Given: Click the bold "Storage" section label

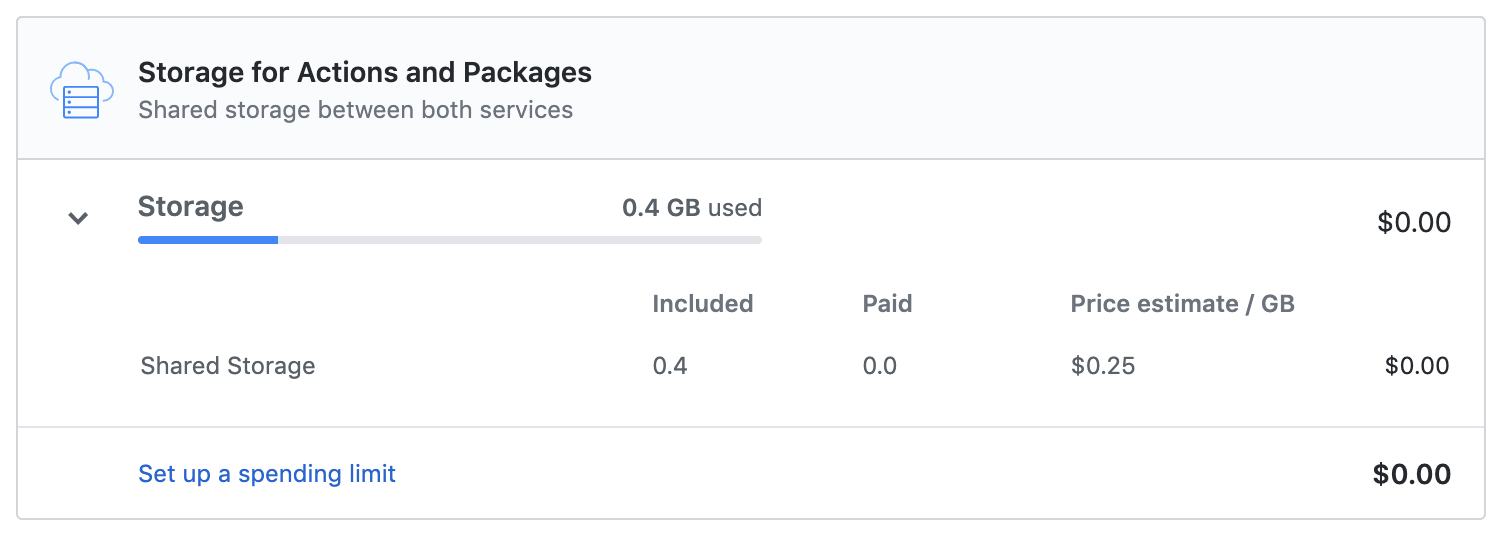Looking at the screenshot, I should [x=190, y=207].
